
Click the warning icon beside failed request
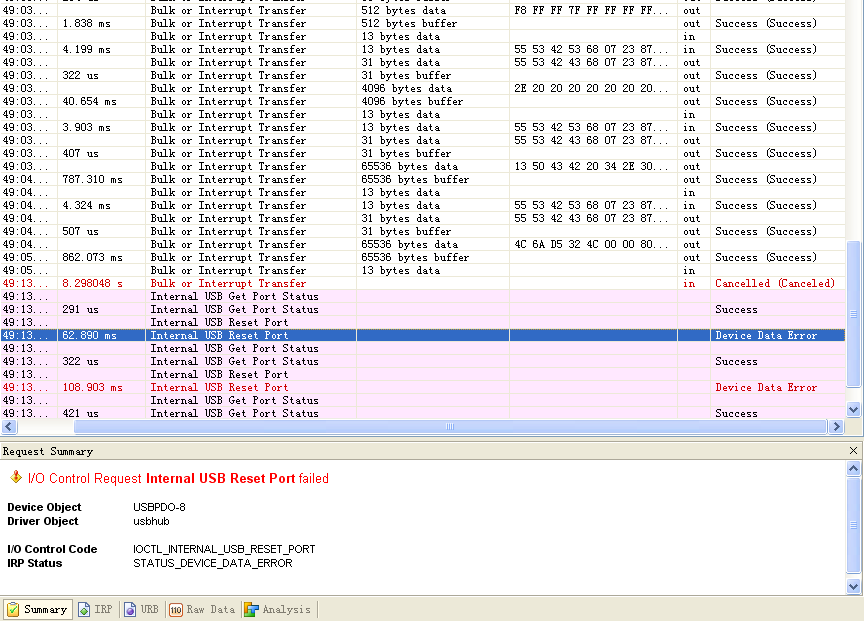16,477
